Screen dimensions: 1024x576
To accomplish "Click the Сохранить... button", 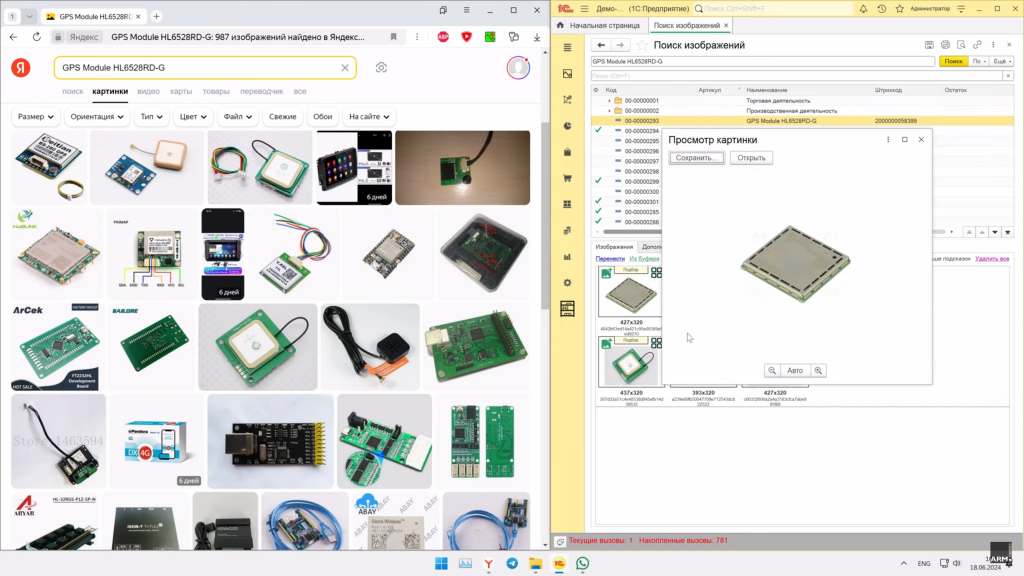I will point(695,158).
